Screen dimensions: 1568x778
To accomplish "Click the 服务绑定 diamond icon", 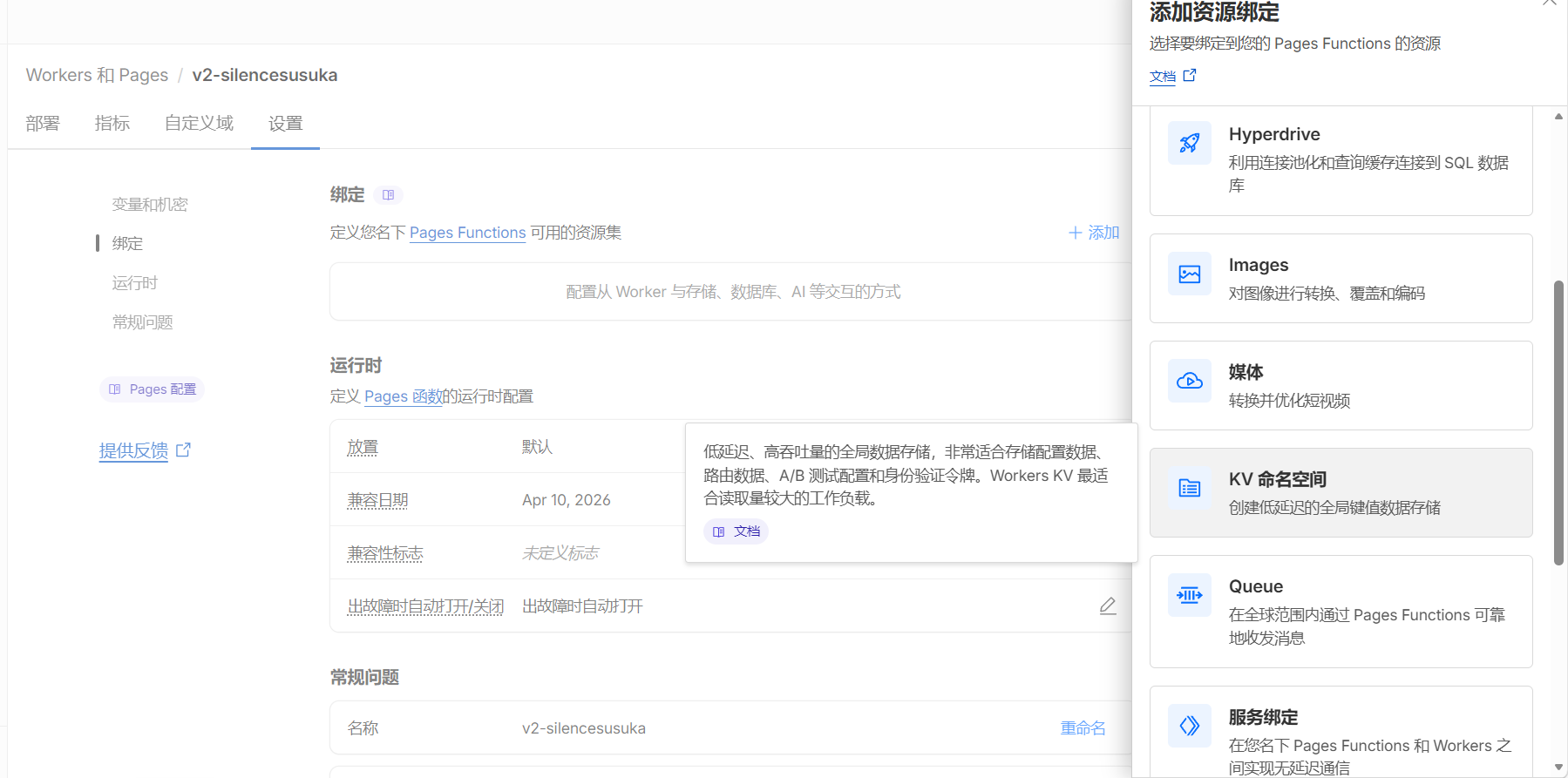I will (x=1190, y=726).
